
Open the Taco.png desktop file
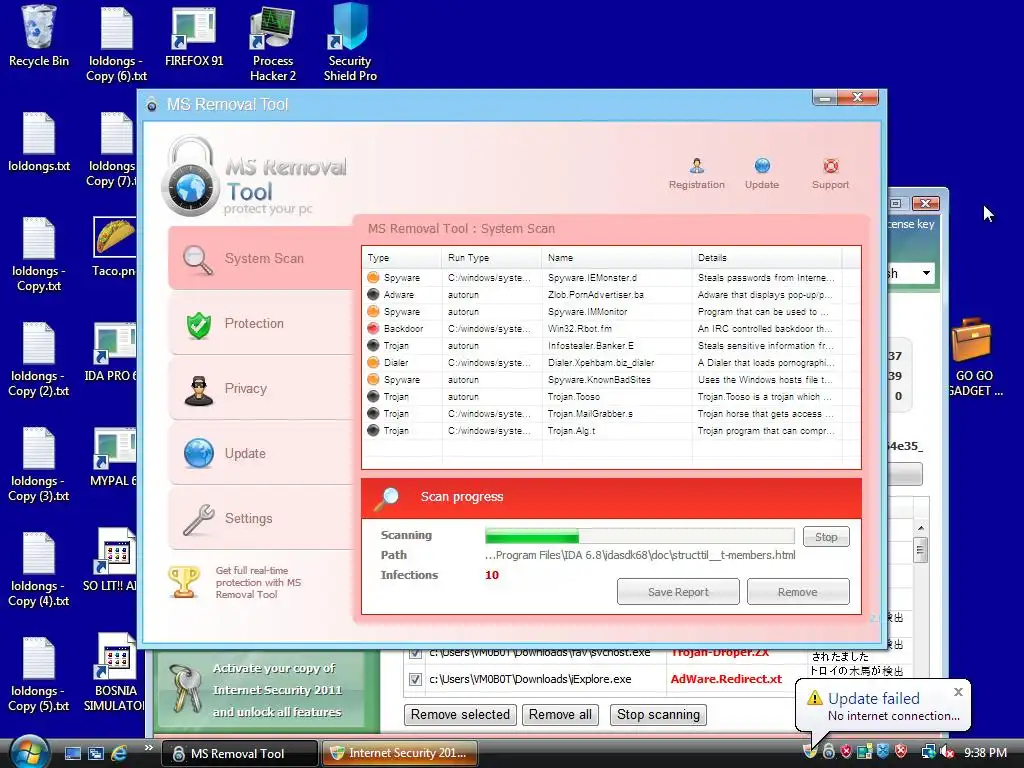[115, 248]
